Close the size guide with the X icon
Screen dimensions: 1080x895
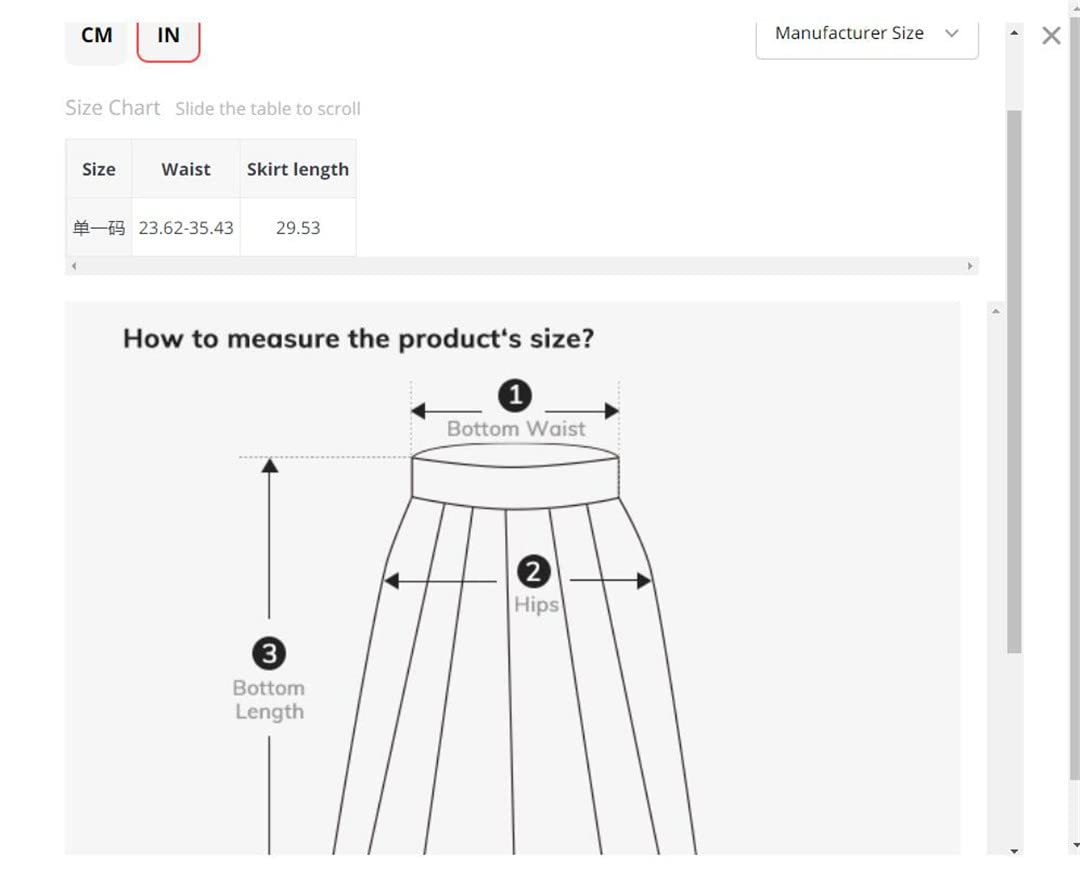1051,35
